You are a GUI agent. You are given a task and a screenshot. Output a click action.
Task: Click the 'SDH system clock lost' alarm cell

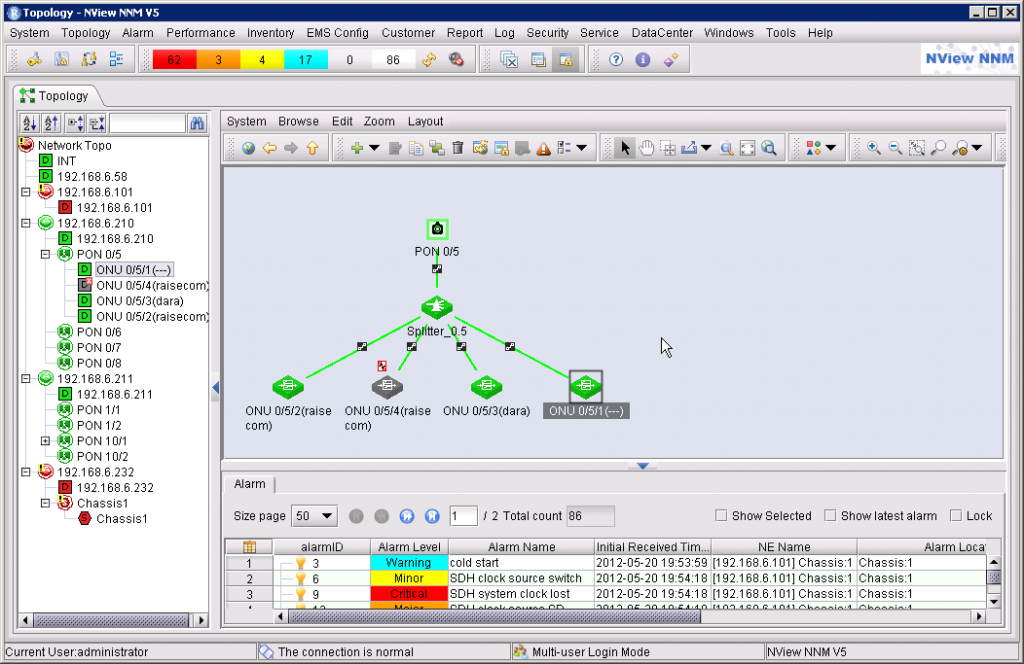(x=521, y=594)
